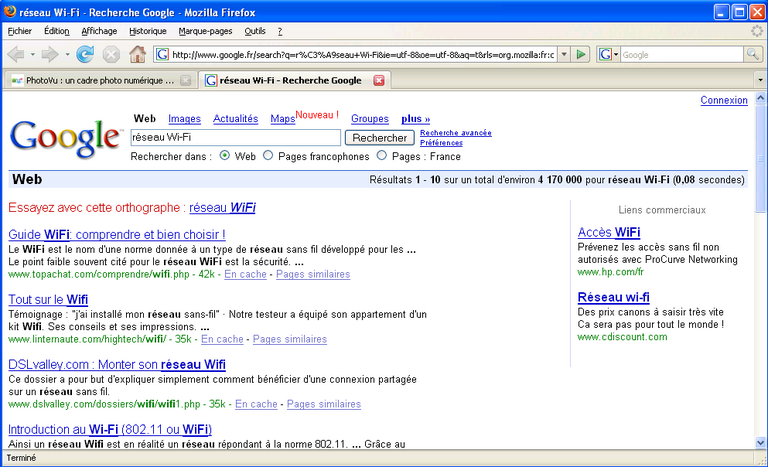
Task: Reload the page with the refresh icon
Action: 85,54
